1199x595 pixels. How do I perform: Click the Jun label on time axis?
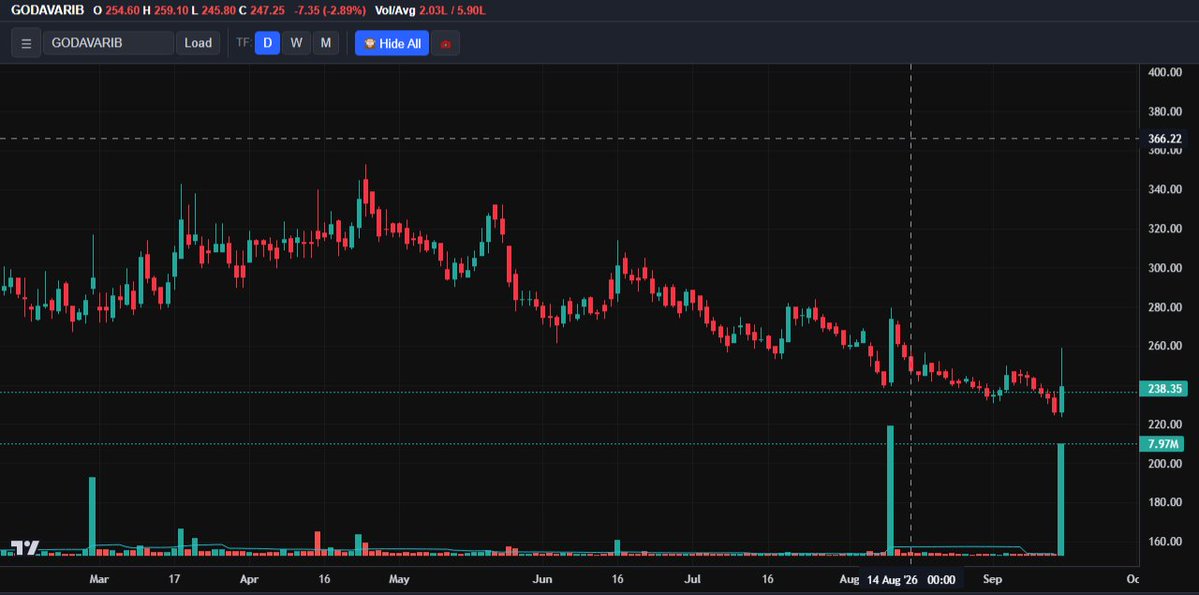pyautogui.click(x=543, y=579)
